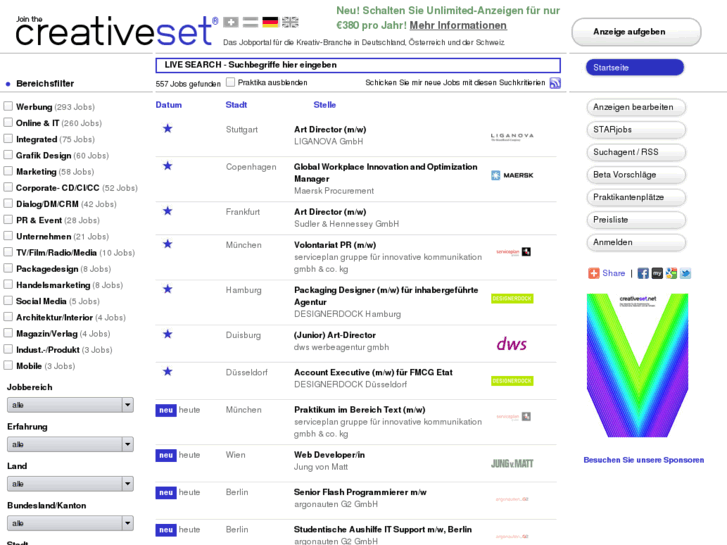Tick the Praktika ausblenden checkbox
Screen dimensions: 727x545
(230, 82)
